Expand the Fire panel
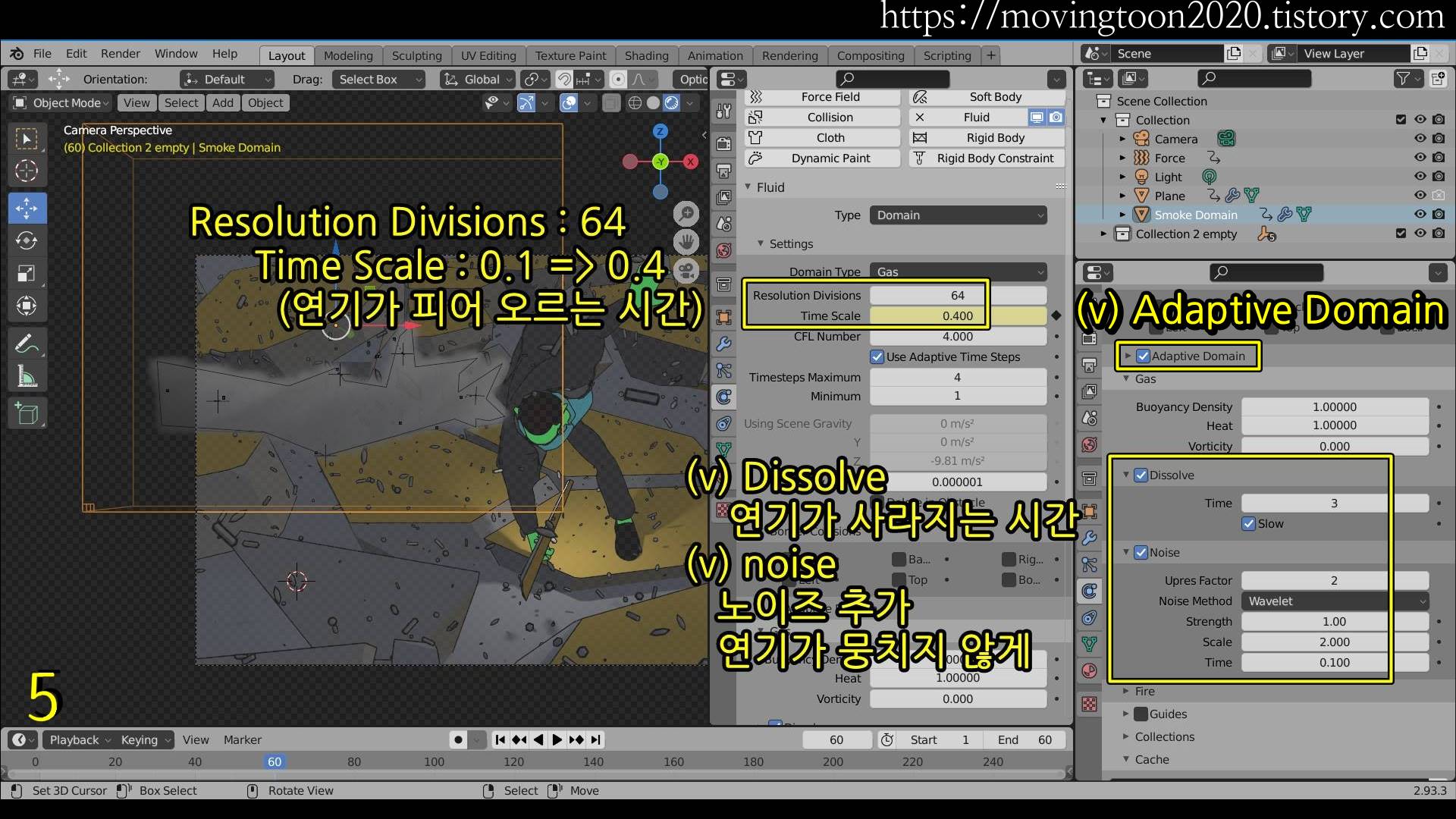Viewport: 1456px width, 819px height. click(x=1144, y=691)
